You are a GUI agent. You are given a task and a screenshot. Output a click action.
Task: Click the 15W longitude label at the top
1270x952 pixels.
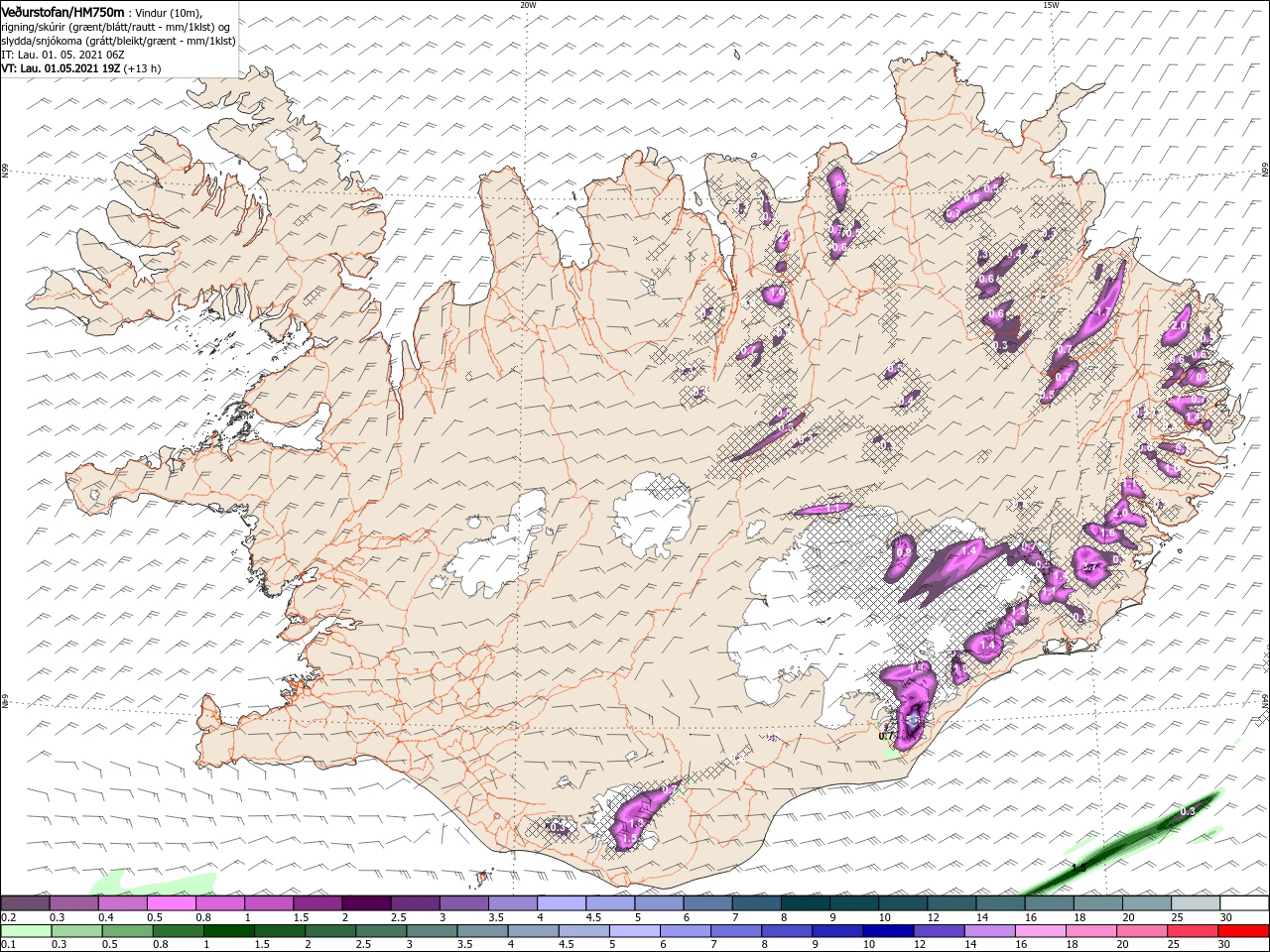[x=1050, y=5]
